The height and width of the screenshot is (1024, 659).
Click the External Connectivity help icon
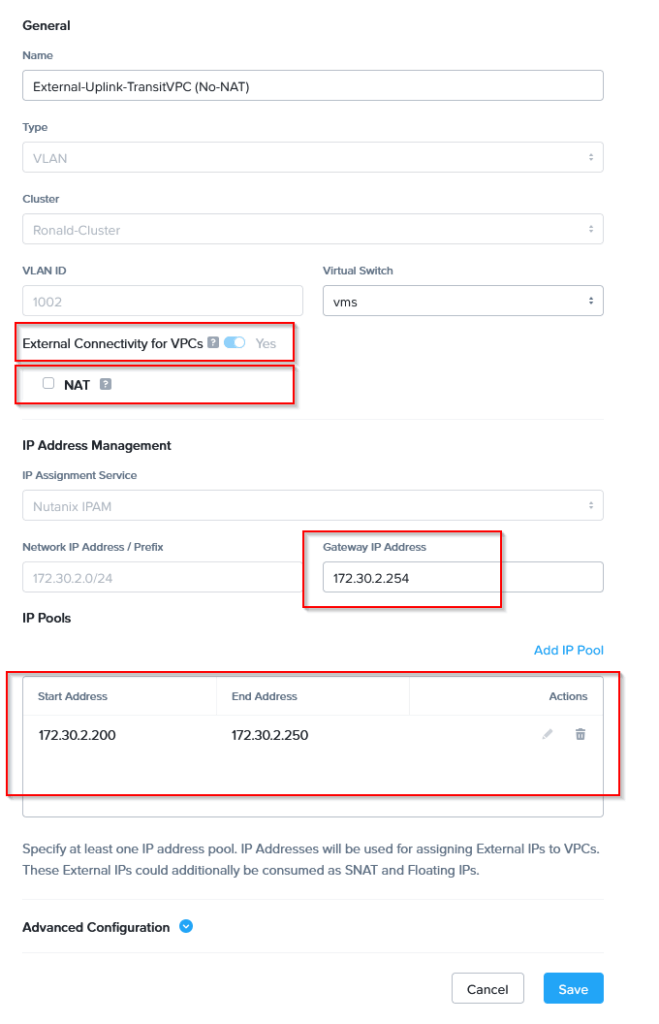(x=213, y=343)
